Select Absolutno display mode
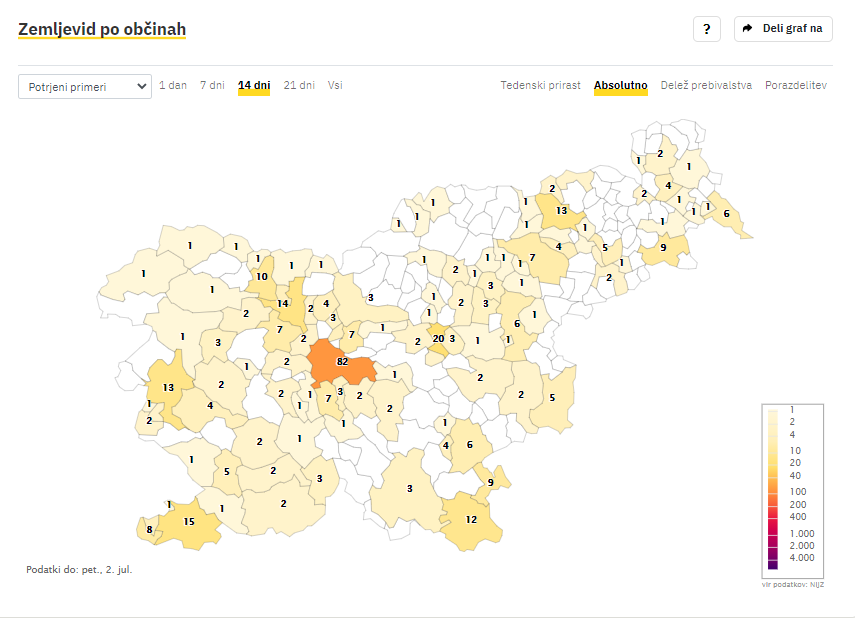The height and width of the screenshot is (618, 855). pyautogui.click(x=621, y=86)
